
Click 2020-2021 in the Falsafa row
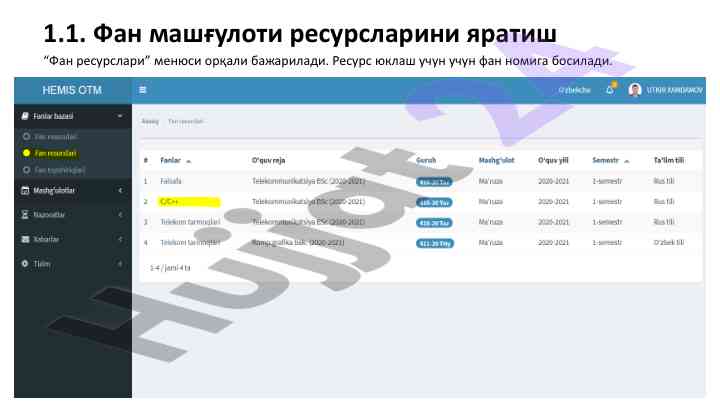click(553, 181)
